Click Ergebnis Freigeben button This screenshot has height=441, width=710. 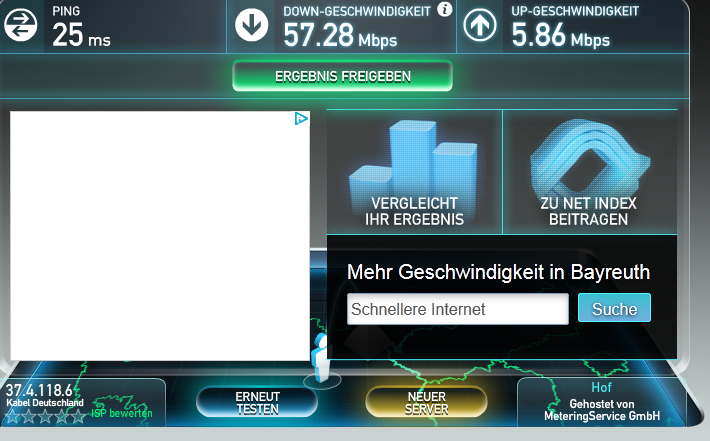[342, 76]
